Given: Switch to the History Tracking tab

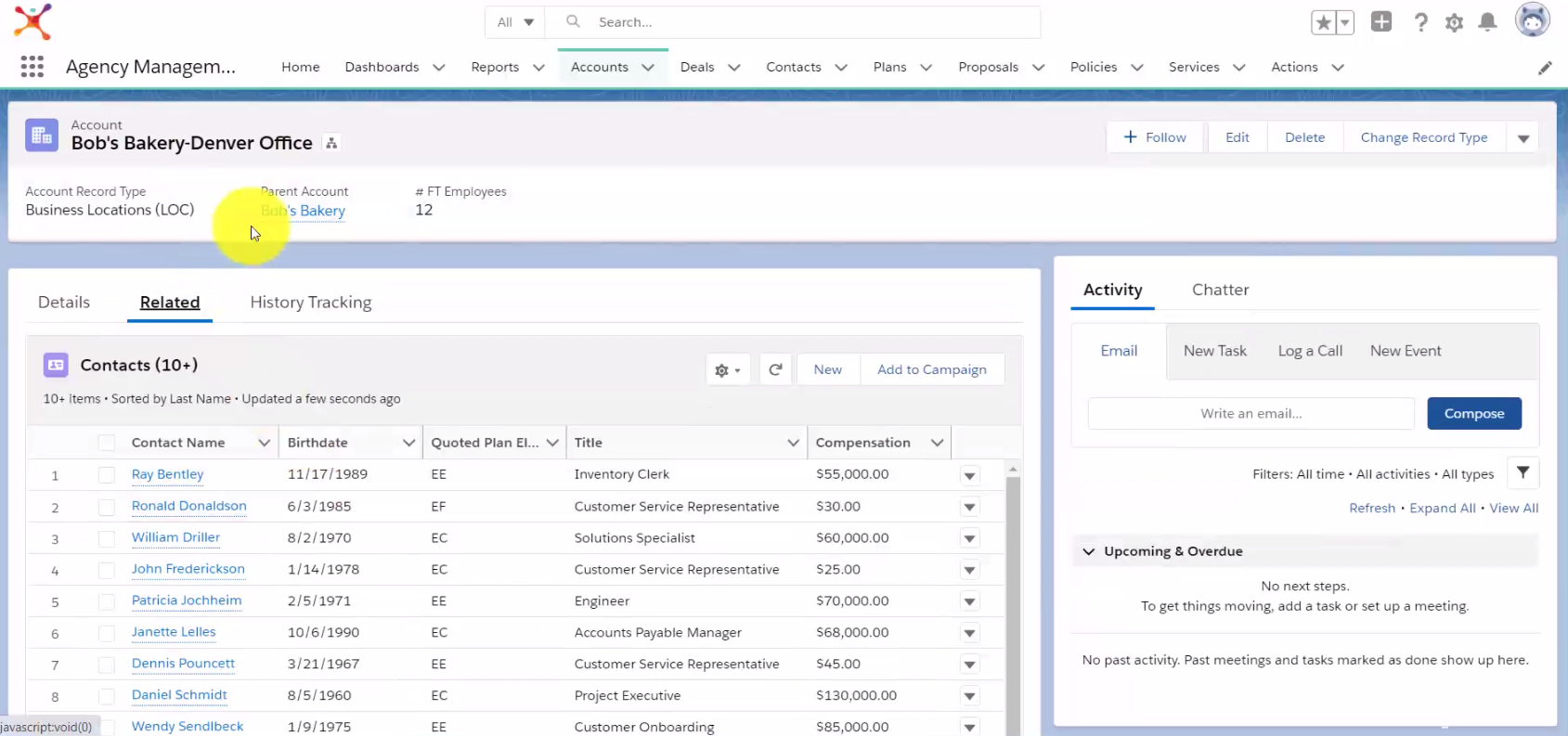Looking at the screenshot, I should 311,303.
